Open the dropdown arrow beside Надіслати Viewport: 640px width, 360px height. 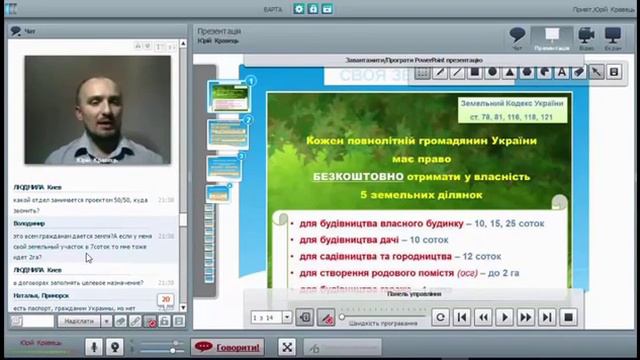pyautogui.click(x=106, y=321)
